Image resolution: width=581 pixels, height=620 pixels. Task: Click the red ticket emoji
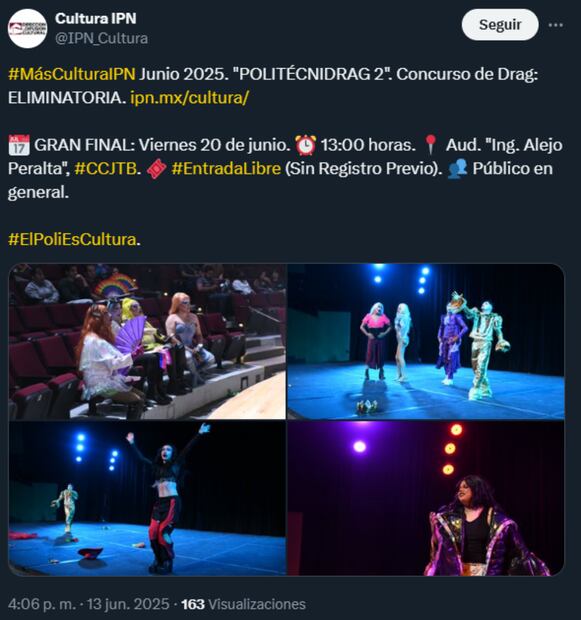pos(156,169)
